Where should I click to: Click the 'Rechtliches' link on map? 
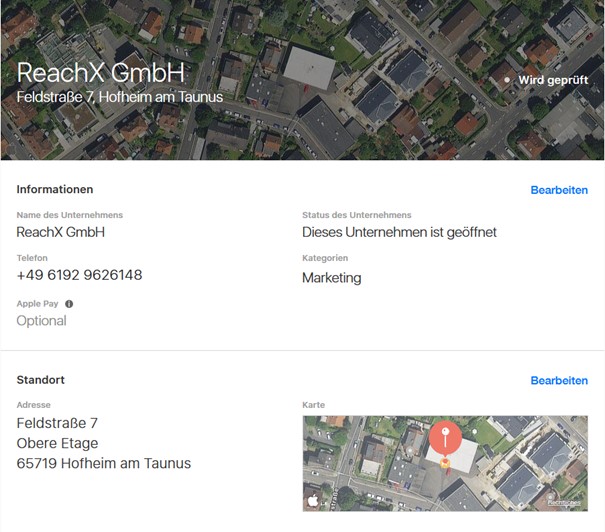[564, 503]
